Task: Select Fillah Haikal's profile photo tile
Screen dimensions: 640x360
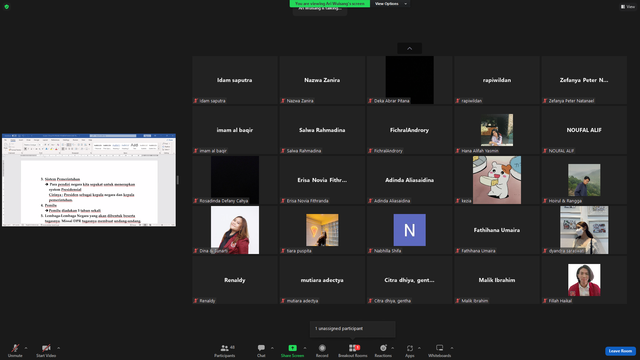Action: [x=584, y=280]
